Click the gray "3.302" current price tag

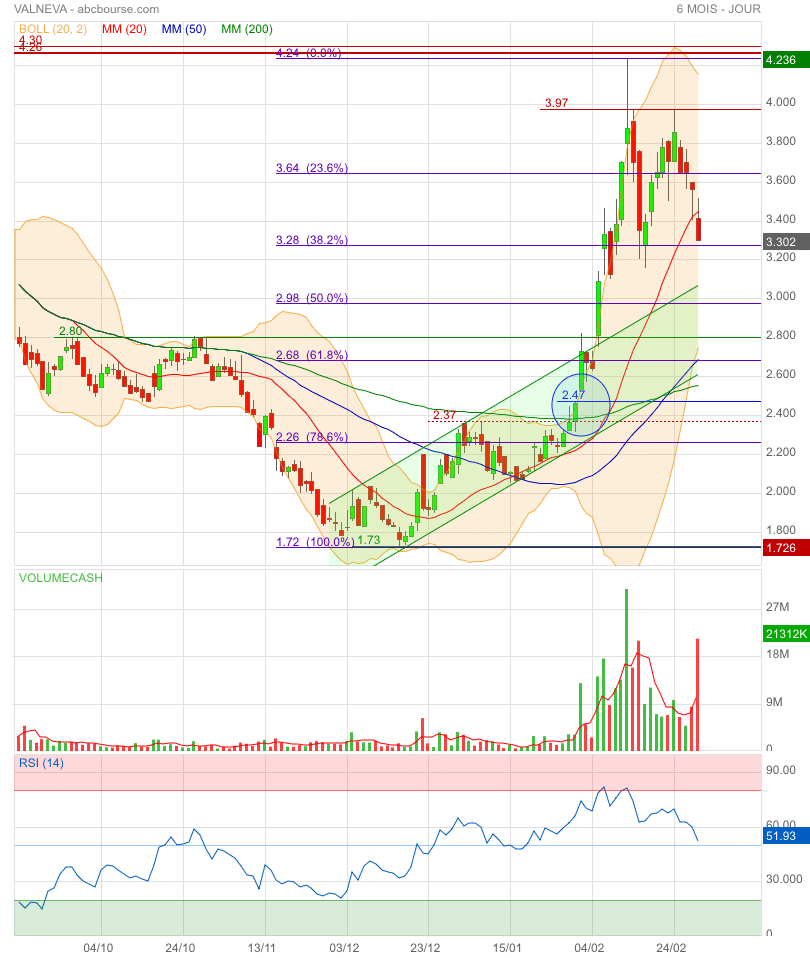click(x=786, y=241)
